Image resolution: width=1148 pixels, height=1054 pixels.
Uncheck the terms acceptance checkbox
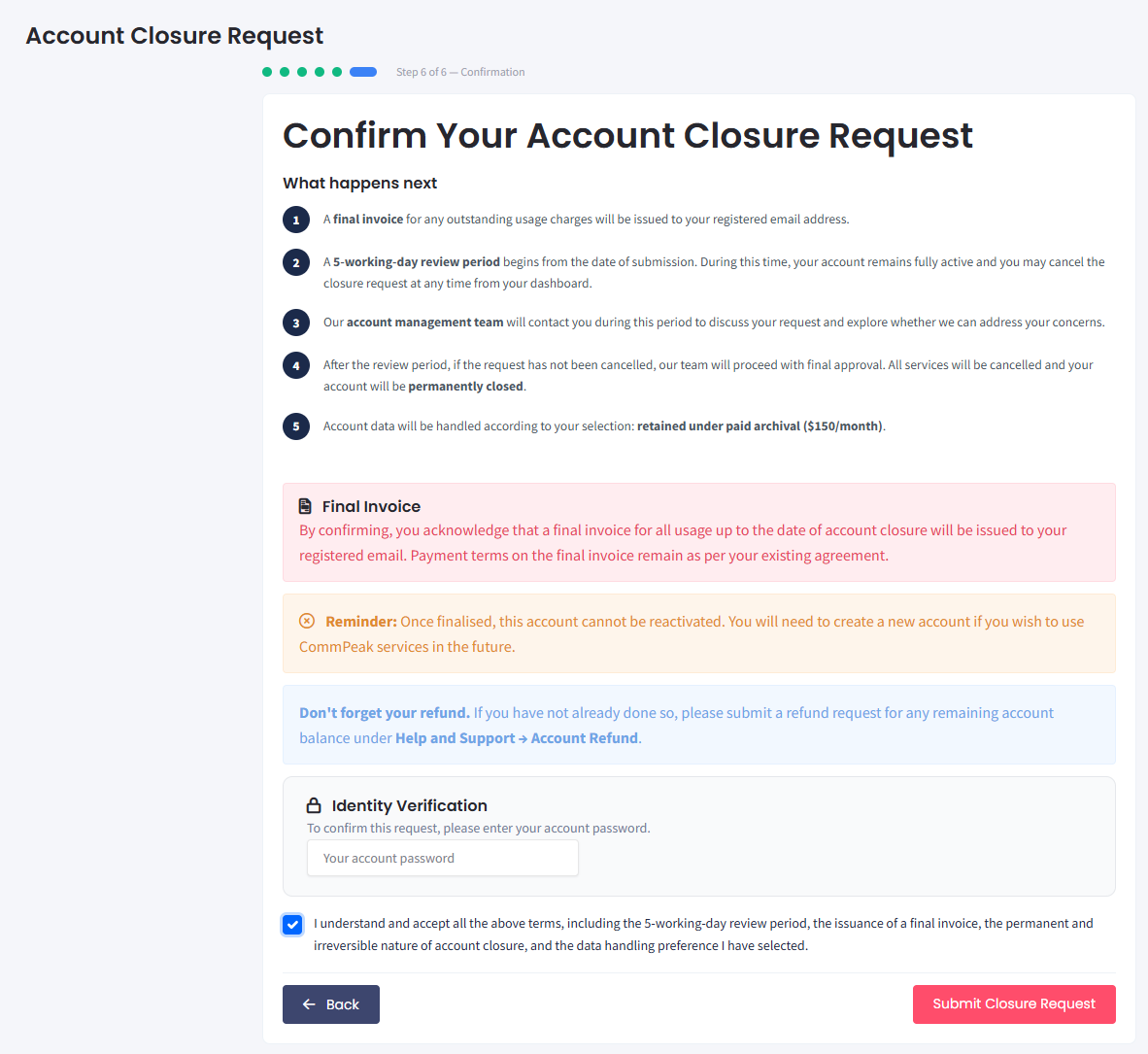[292, 925]
